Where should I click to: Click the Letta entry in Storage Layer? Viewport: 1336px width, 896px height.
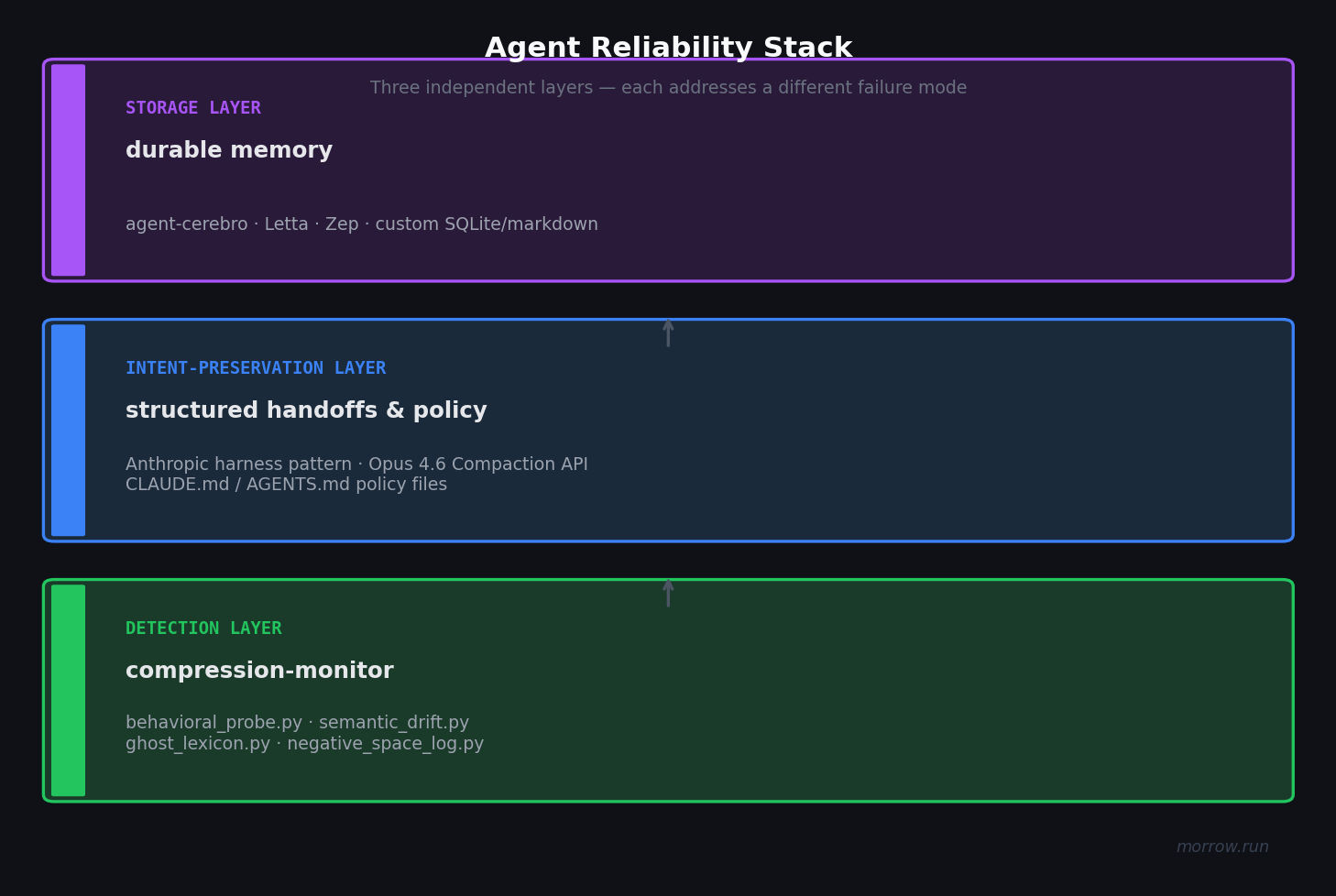click(x=286, y=224)
